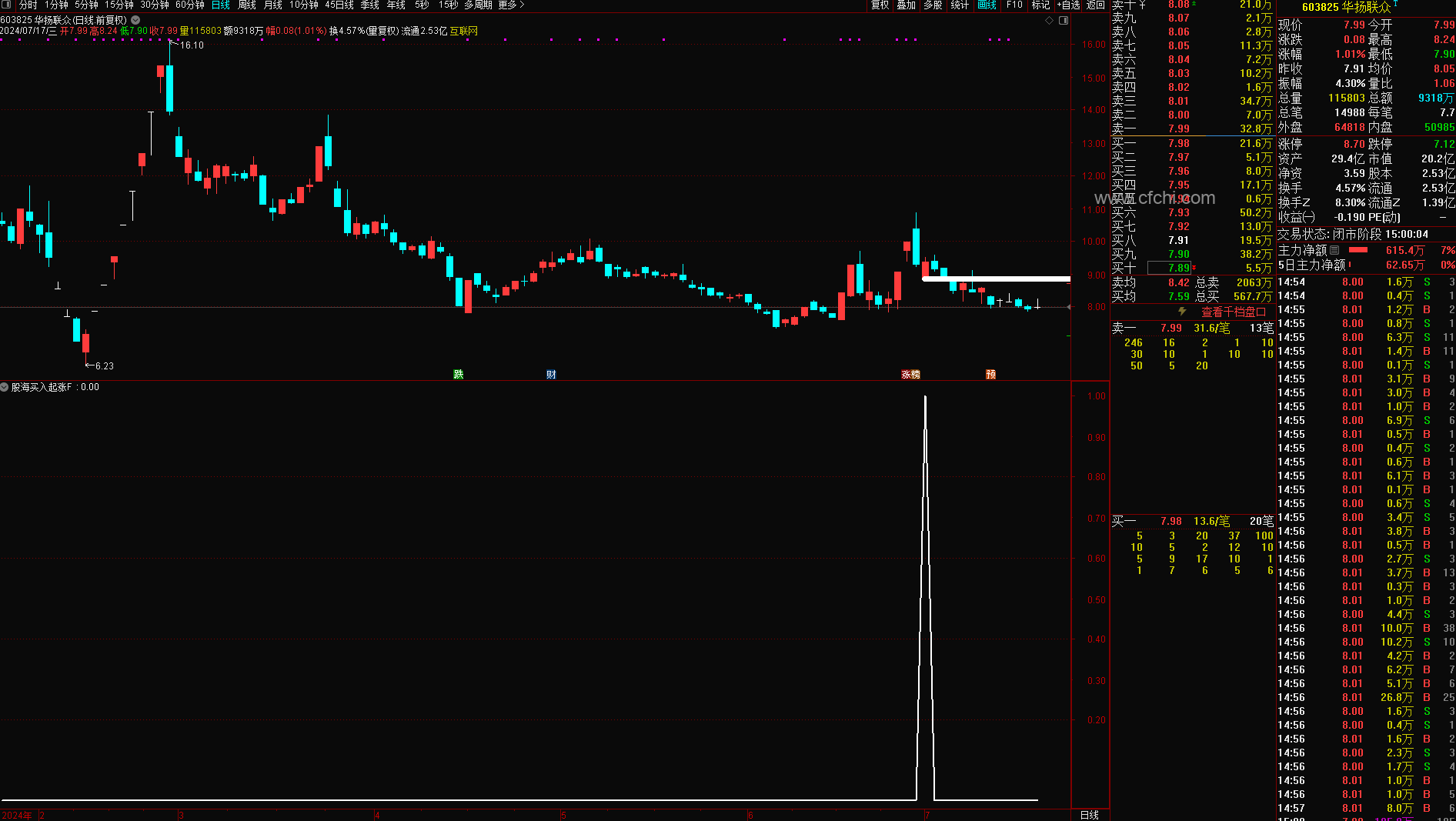Add stock via +自选 button

[1069, 5]
